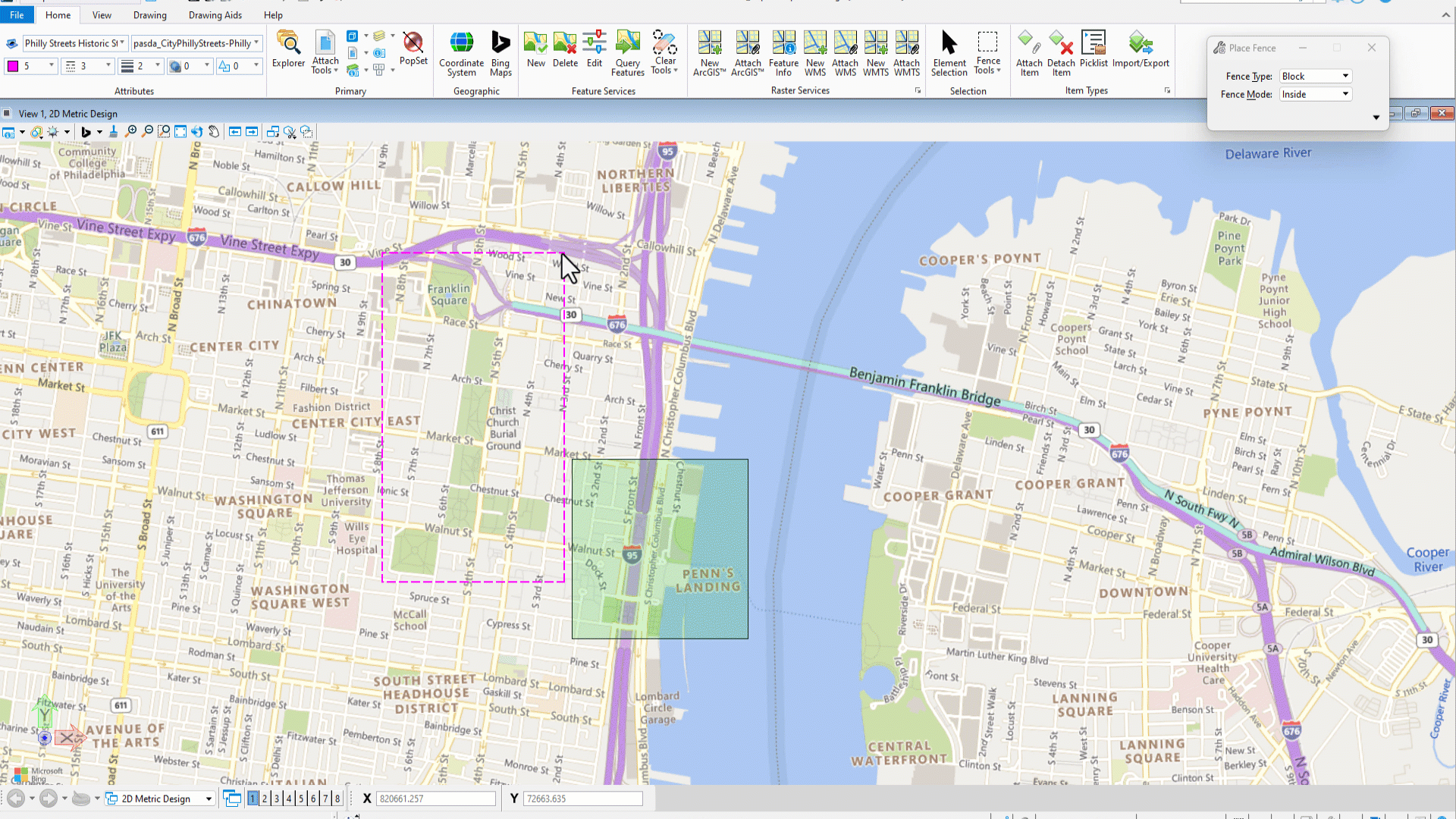
Task: Click Fit View icon
Action: tap(180, 132)
